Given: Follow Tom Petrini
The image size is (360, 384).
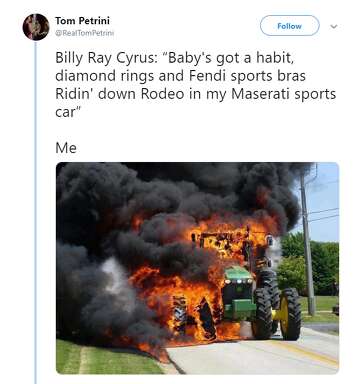Looking at the screenshot, I should [x=289, y=26].
